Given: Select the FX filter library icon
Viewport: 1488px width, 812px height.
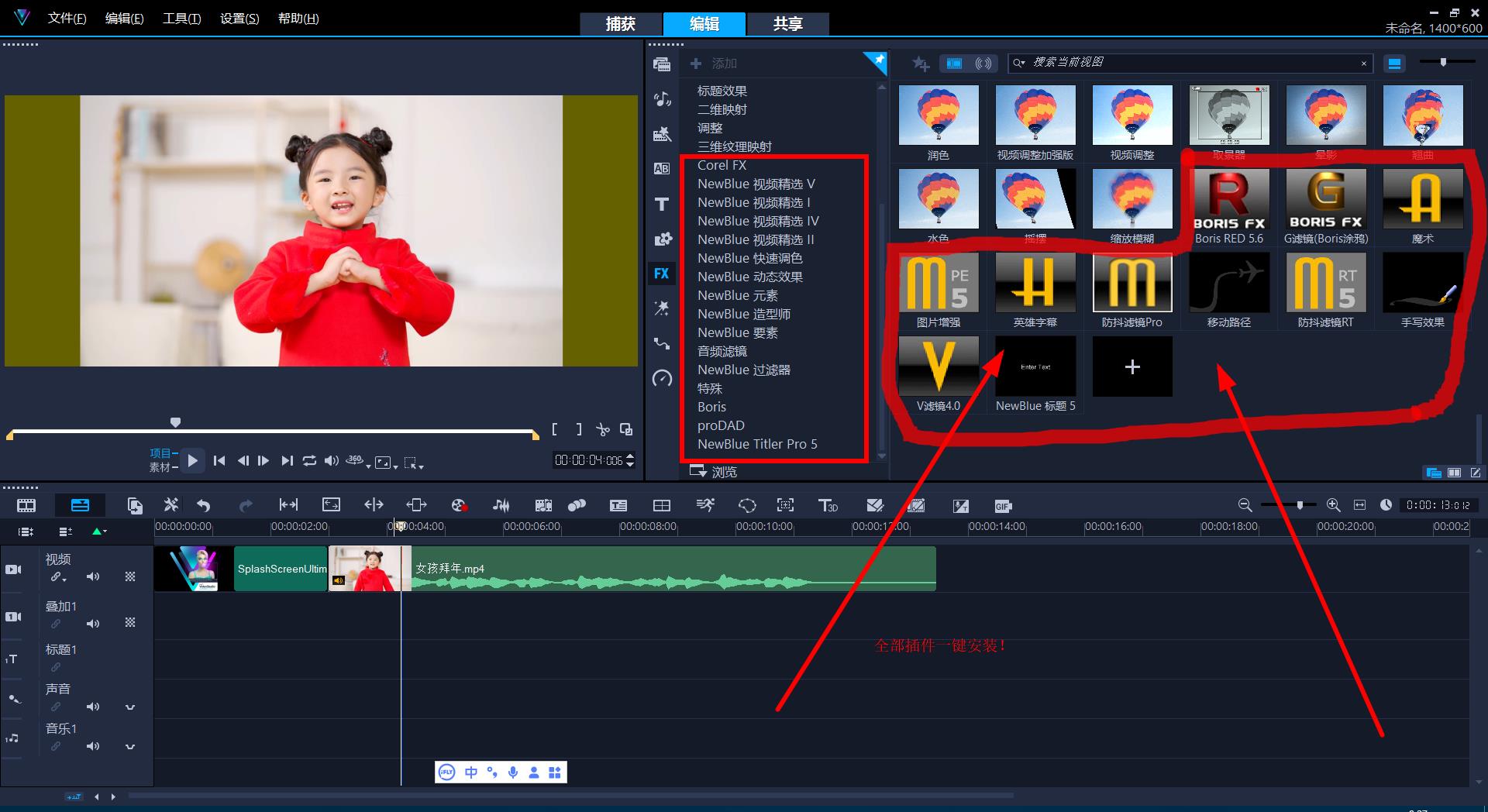Looking at the screenshot, I should [x=661, y=274].
